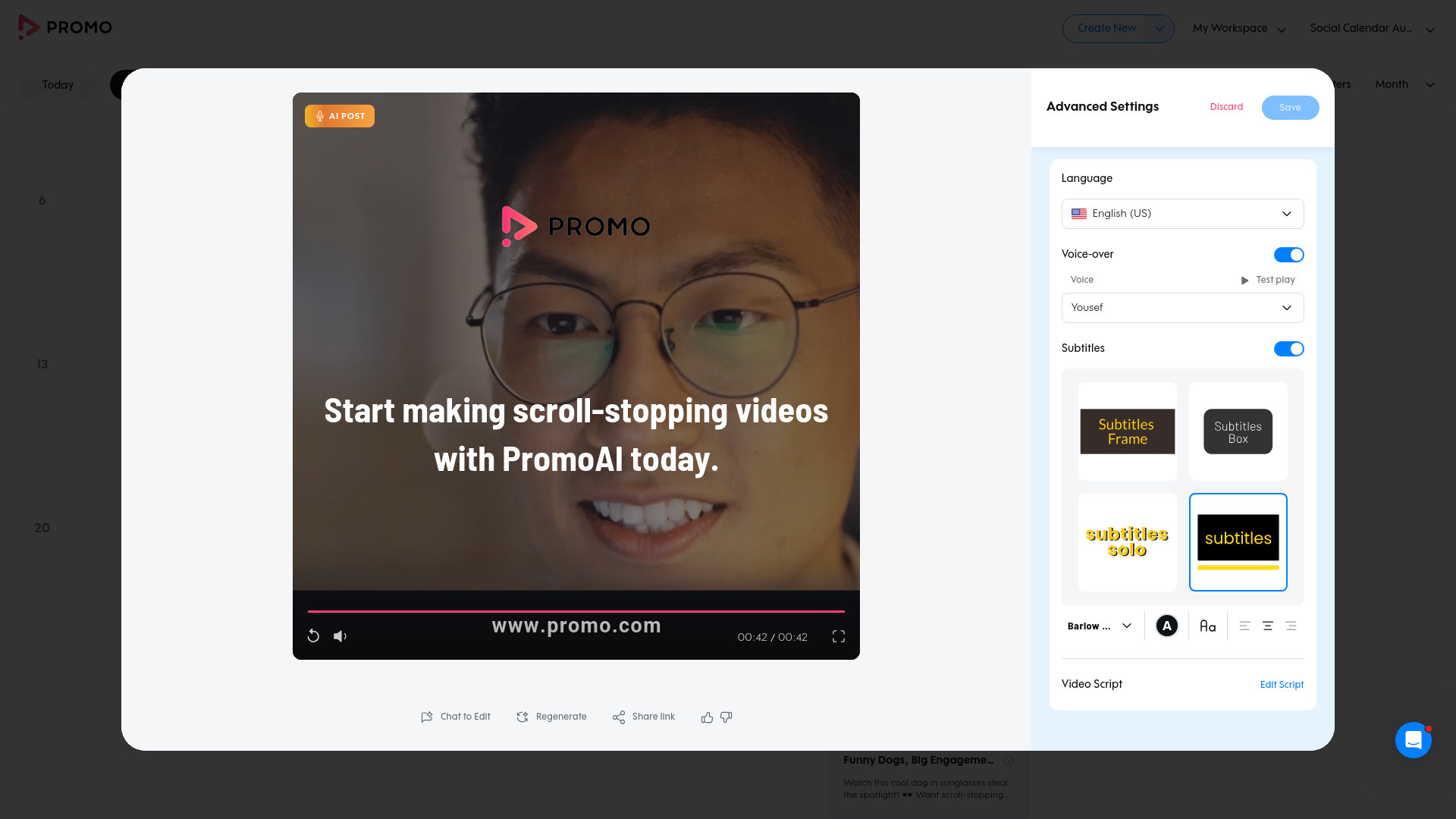Click the thumbs up icon

(x=707, y=717)
